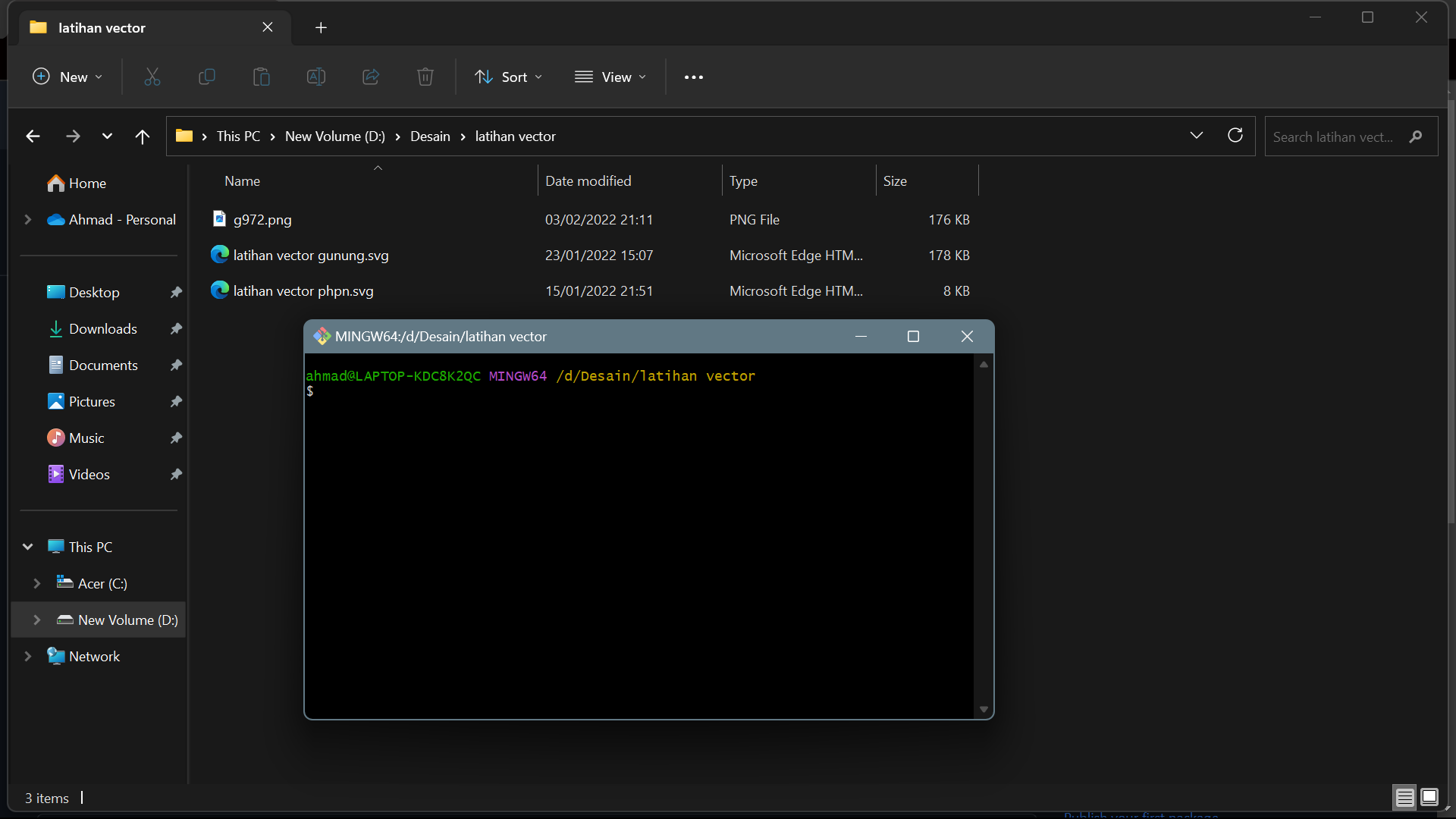Switch to large thumbnails view
Viewport: 1456px width, 819px height.
(x=1429, y=797)
